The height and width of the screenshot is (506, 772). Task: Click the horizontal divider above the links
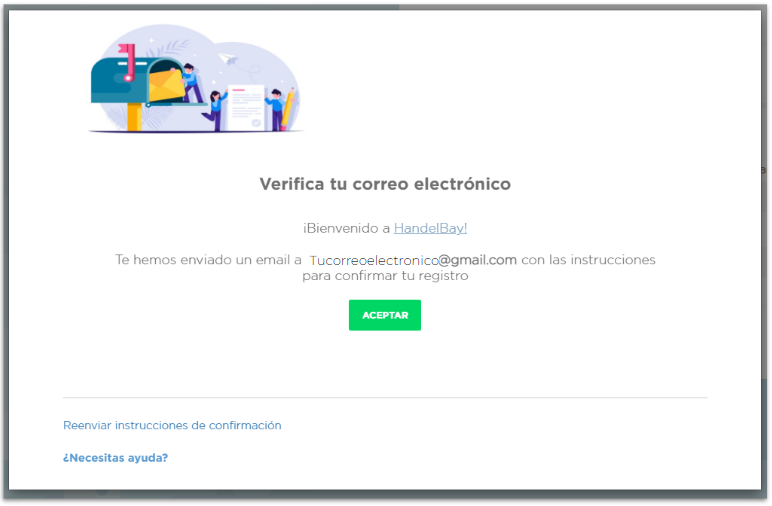click(385, 397)
